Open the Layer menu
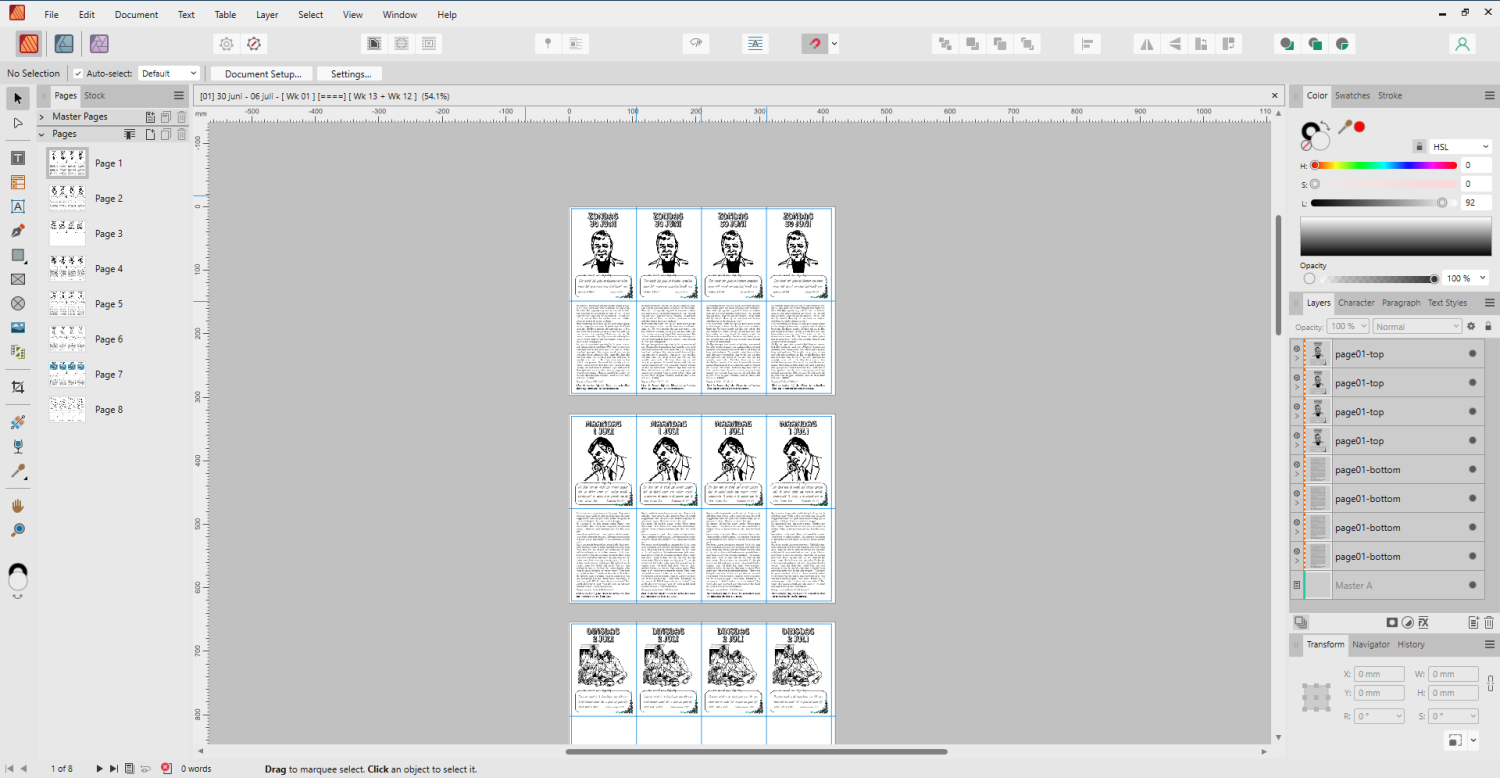 tap(267, 15)
